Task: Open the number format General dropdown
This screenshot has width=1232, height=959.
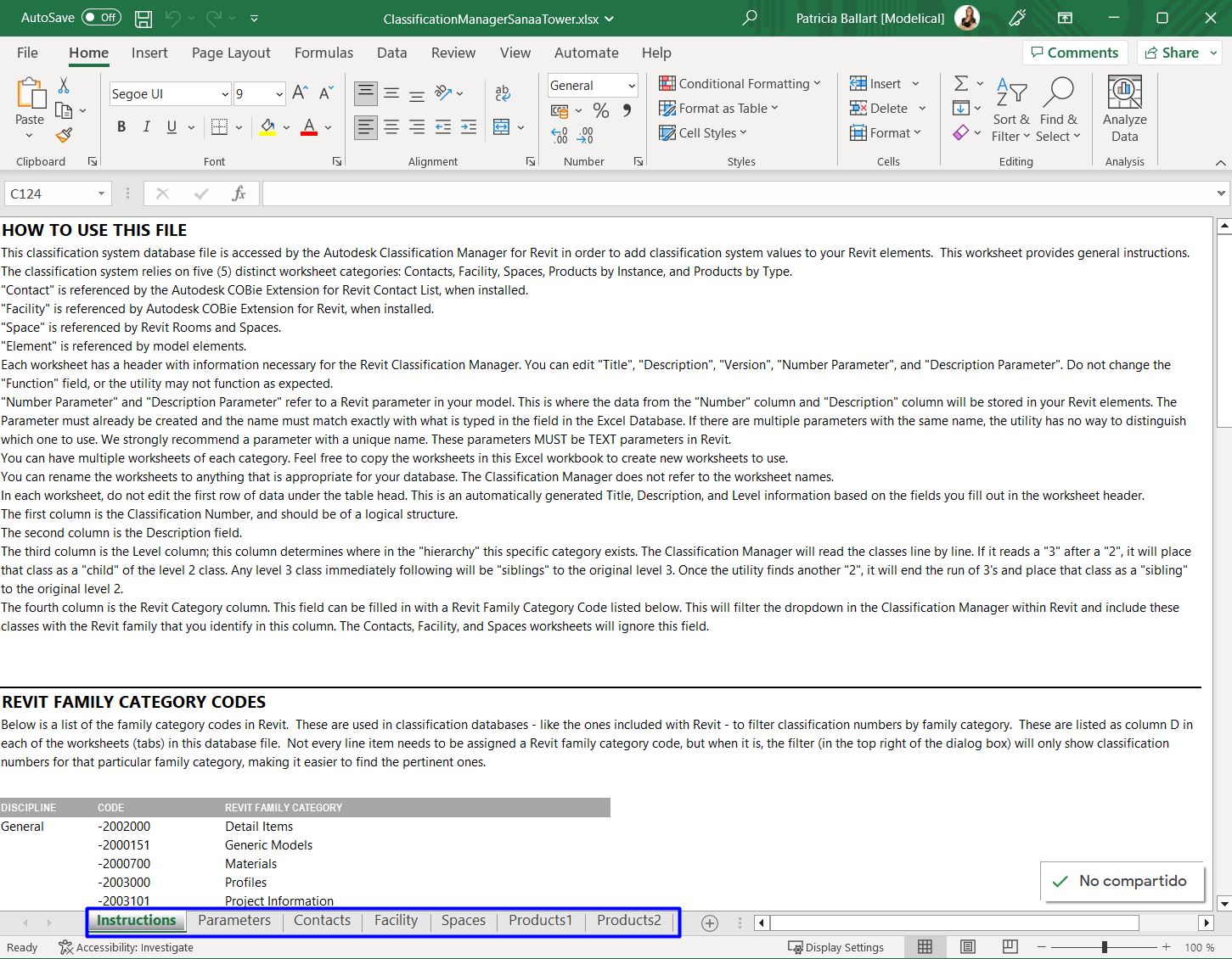Action: pyautogui.click(x=632, y=85)
